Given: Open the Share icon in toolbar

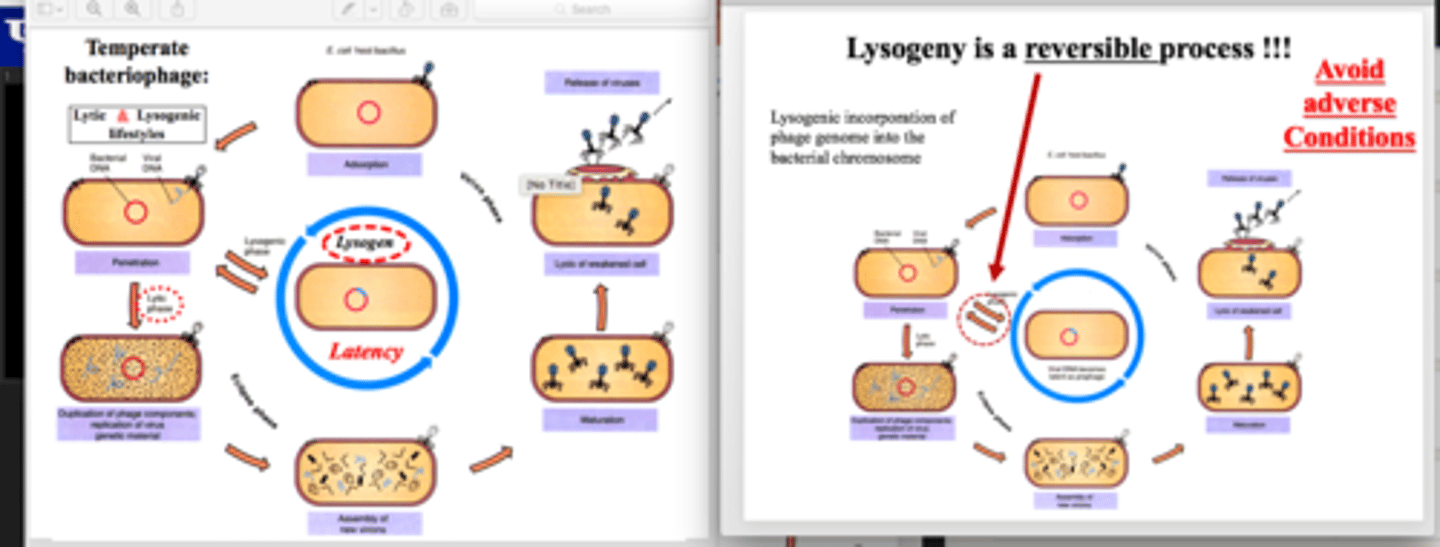Looking at the screenshot, I should (x=178, y=9).
